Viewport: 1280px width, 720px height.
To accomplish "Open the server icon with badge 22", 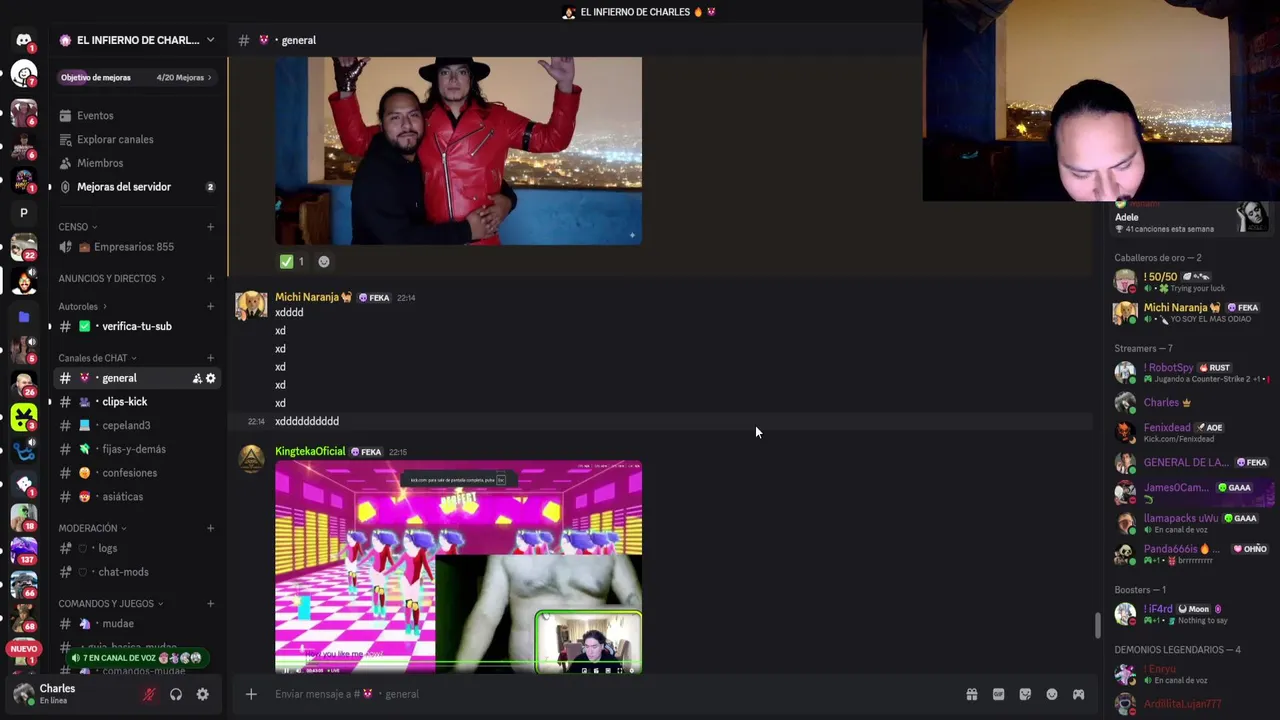I will (x=24, y=246).
